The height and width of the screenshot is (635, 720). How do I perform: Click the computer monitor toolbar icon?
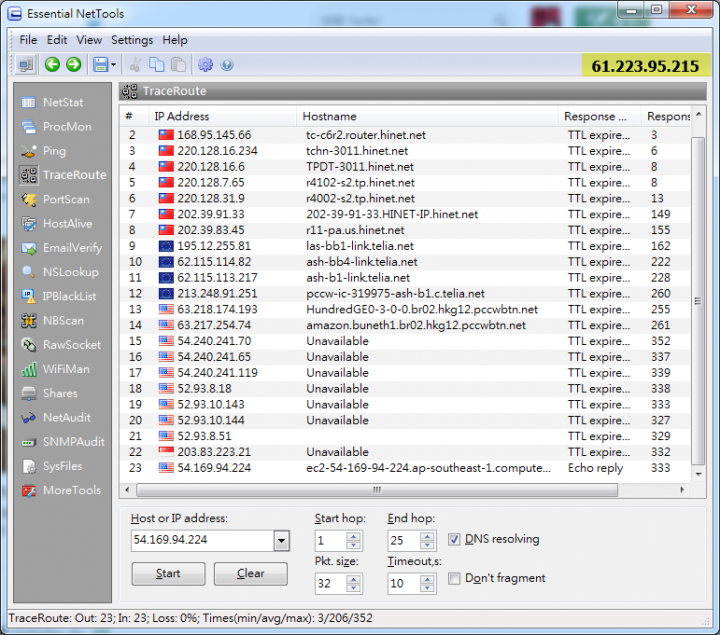[25, 65]
